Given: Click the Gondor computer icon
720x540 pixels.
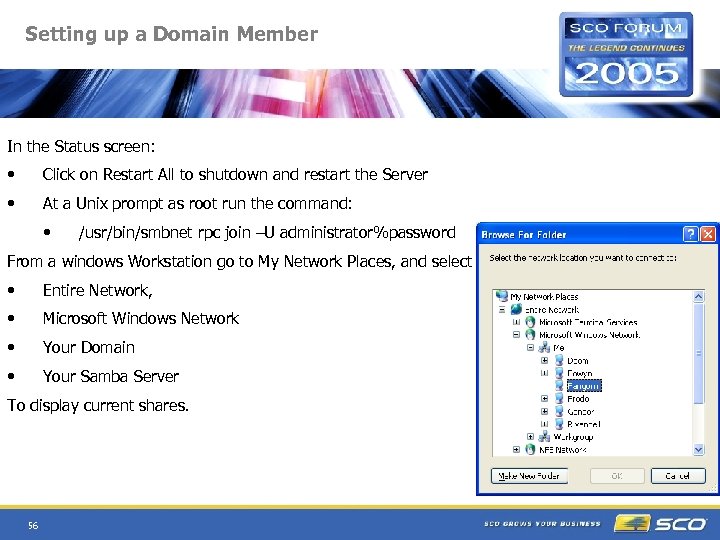Looking at the screenshot, I should pos(559,411).
